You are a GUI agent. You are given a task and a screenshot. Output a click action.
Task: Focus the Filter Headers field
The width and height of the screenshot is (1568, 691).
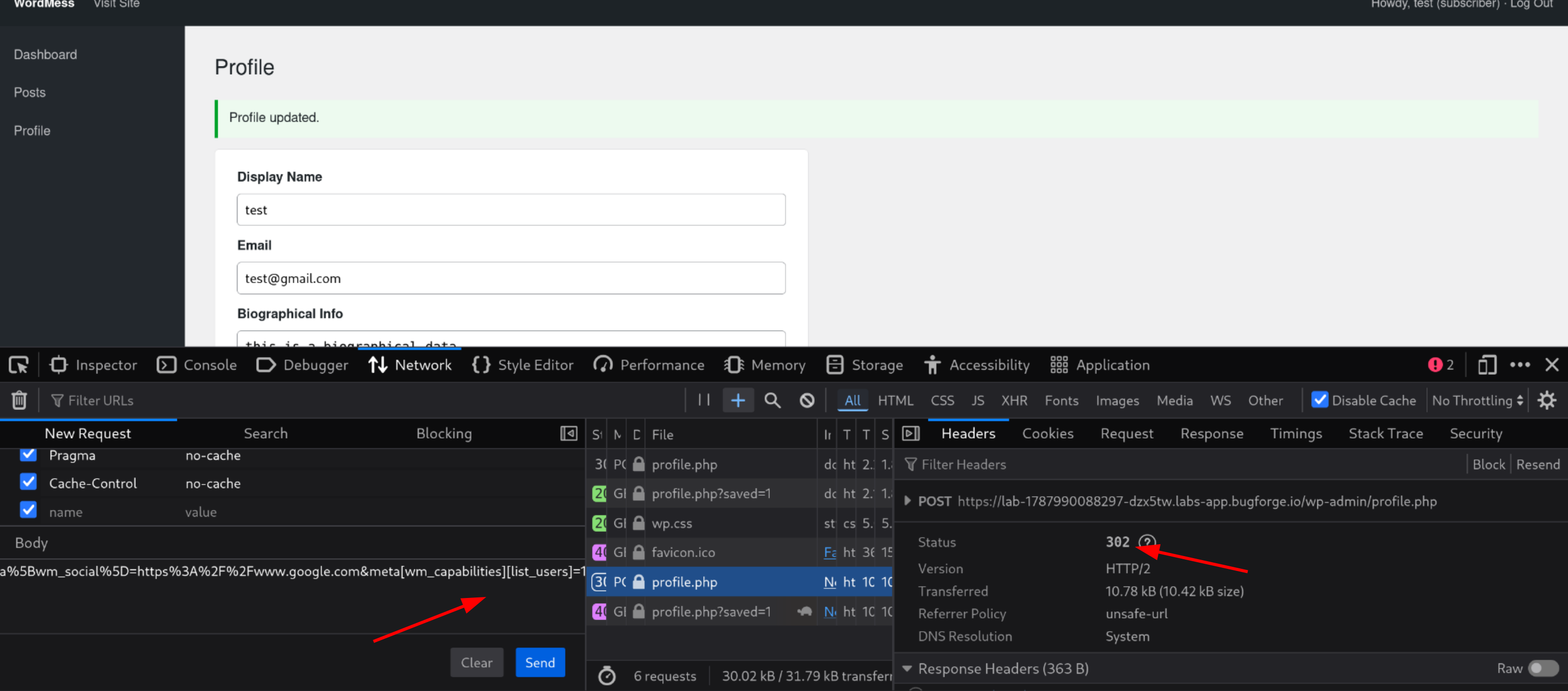point(1181,464)
